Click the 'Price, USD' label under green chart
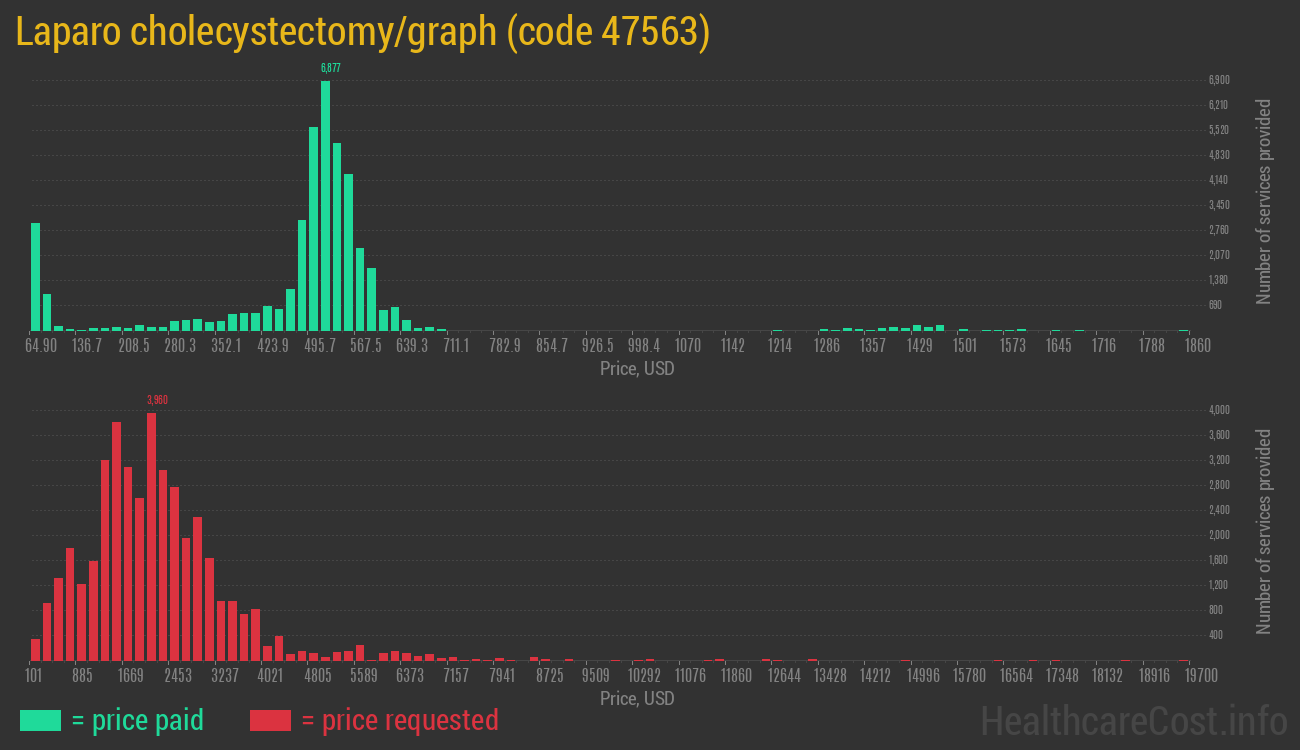This screenshot has width=1300, height=750. tap(637, 368)
